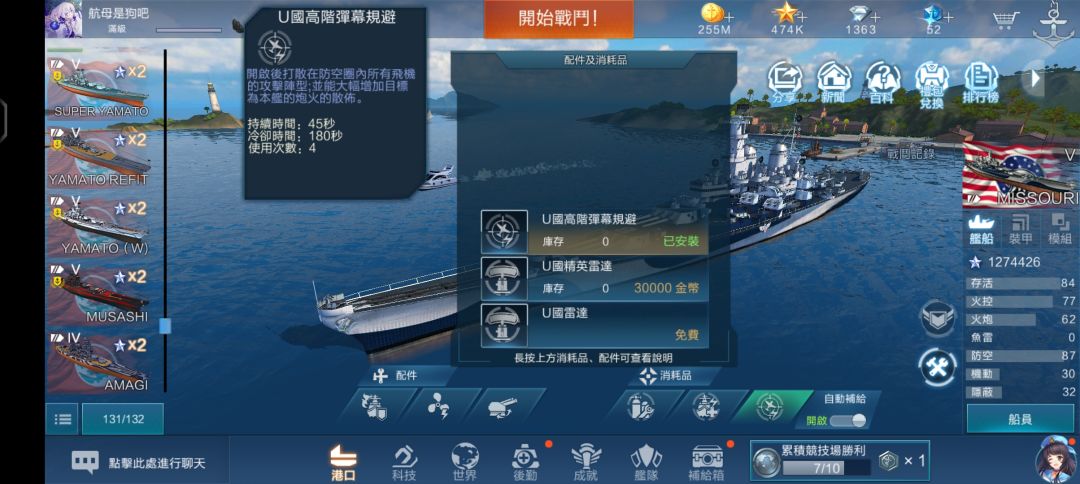Select the free U國雷達 consumable

coord(594,325)
